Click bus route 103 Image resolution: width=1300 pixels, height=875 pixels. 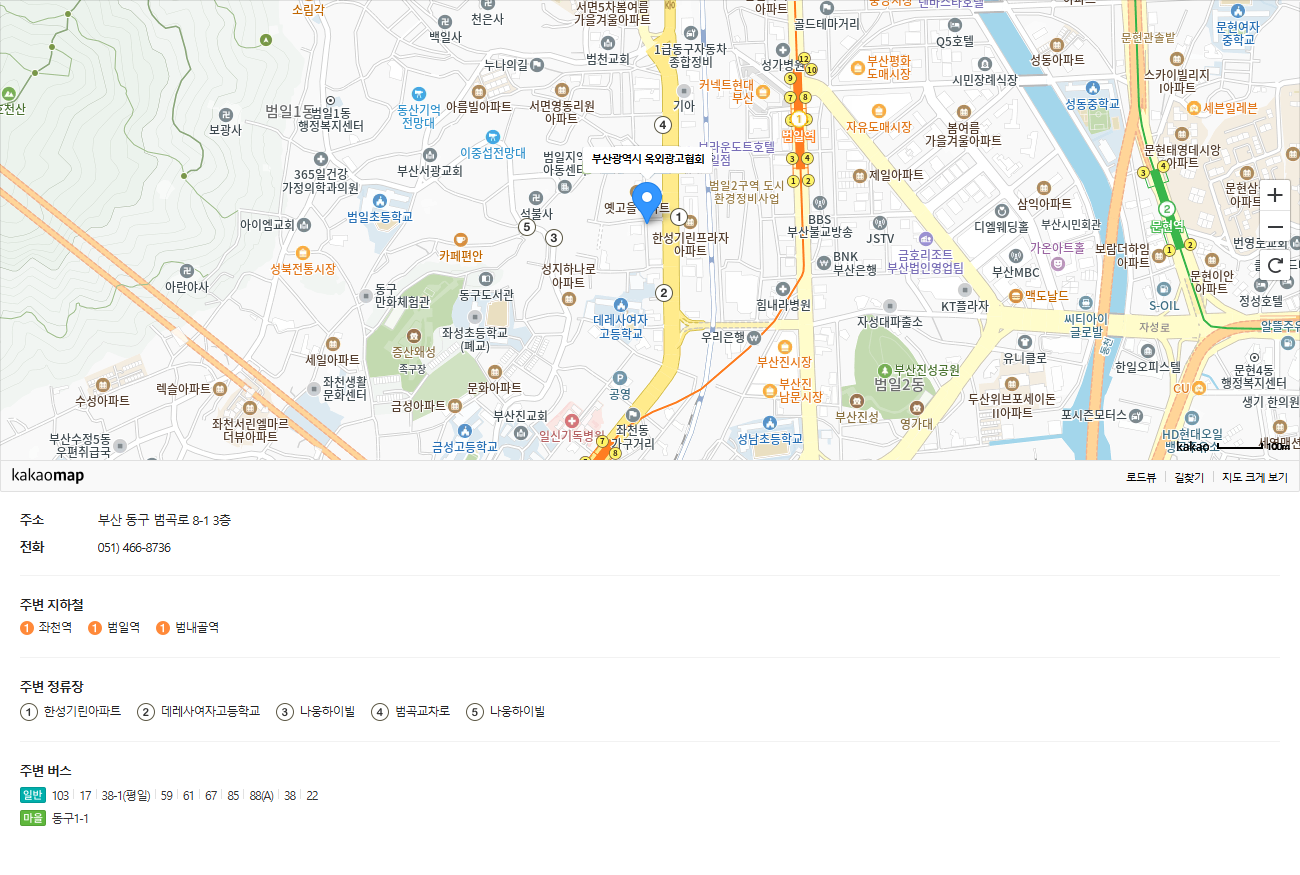(61, 796)
